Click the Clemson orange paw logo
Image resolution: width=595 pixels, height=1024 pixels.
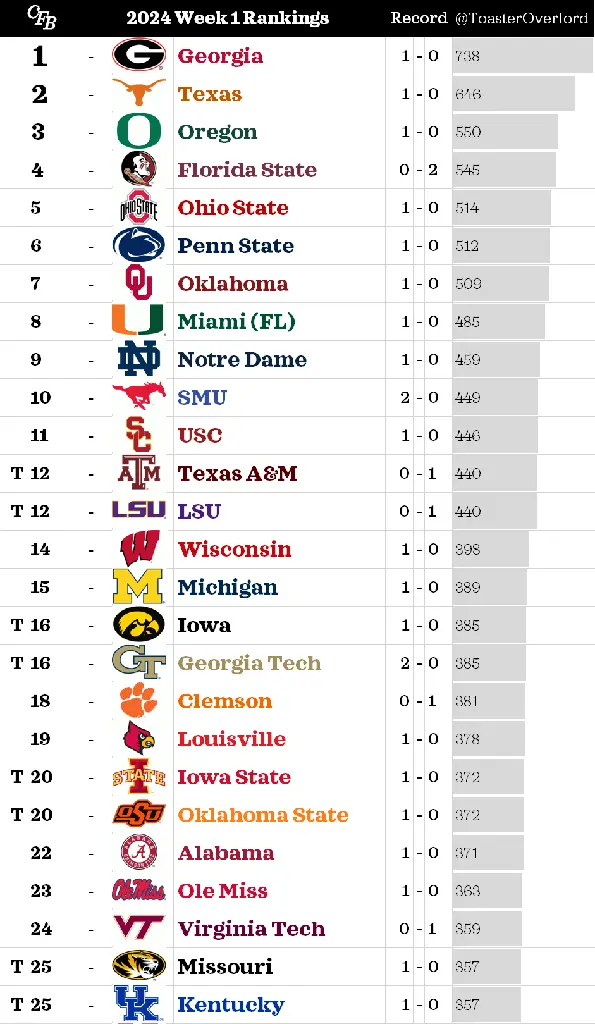coord(139,700)
